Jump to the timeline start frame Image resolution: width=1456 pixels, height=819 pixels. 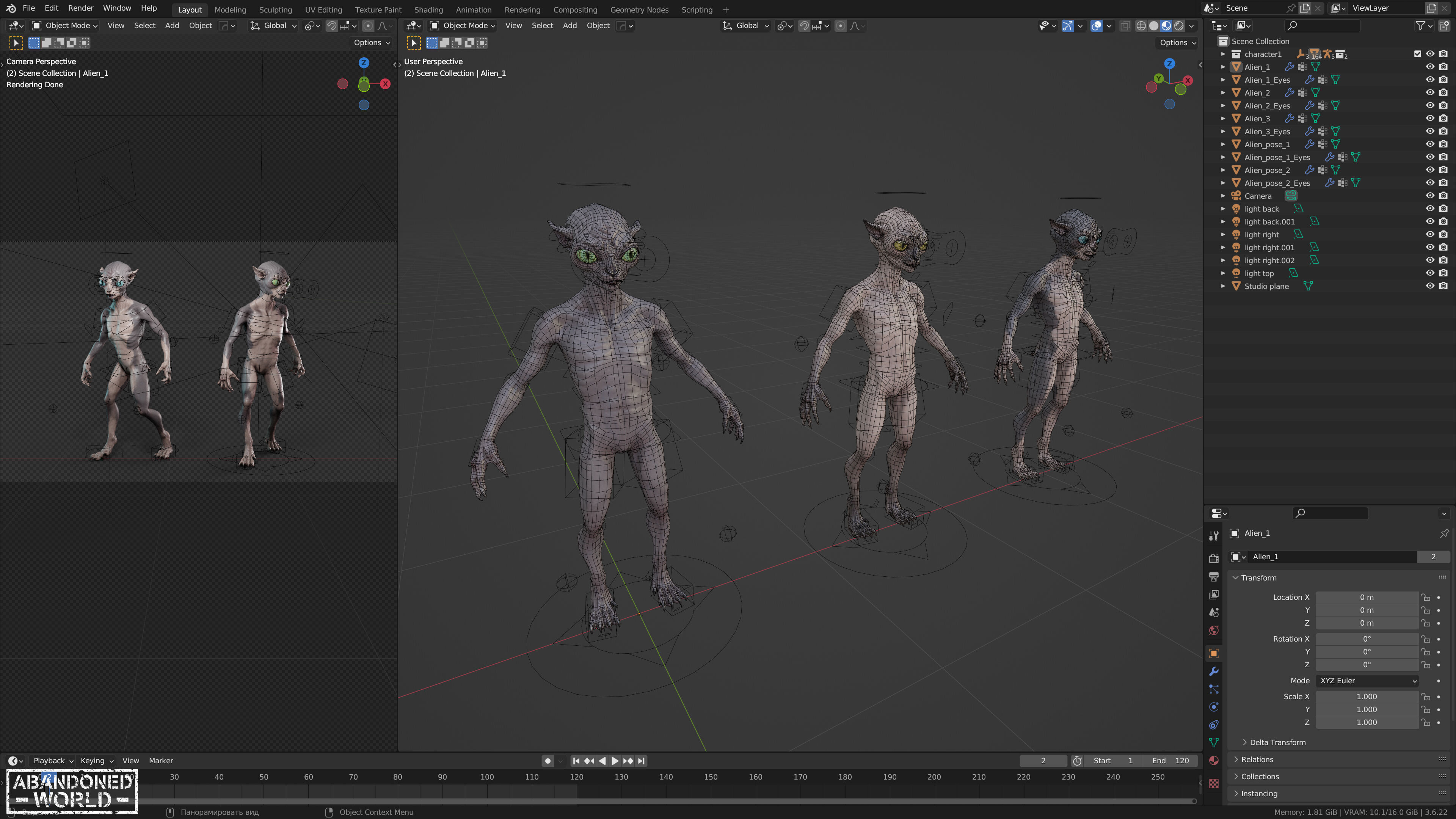576,761
